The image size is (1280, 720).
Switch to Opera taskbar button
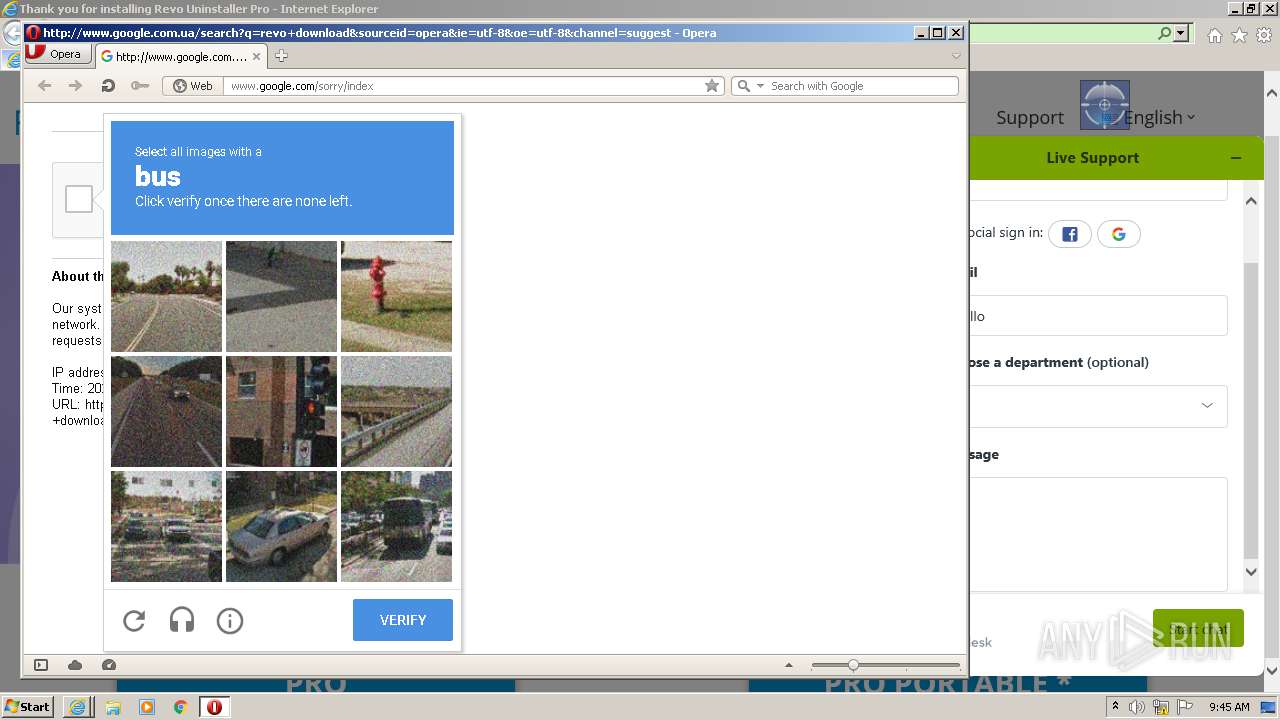click(214, 707)
